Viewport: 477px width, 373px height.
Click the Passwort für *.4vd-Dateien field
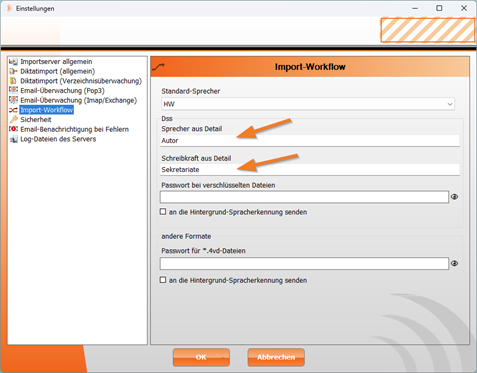pyautogui.click(x=304, y=263)
